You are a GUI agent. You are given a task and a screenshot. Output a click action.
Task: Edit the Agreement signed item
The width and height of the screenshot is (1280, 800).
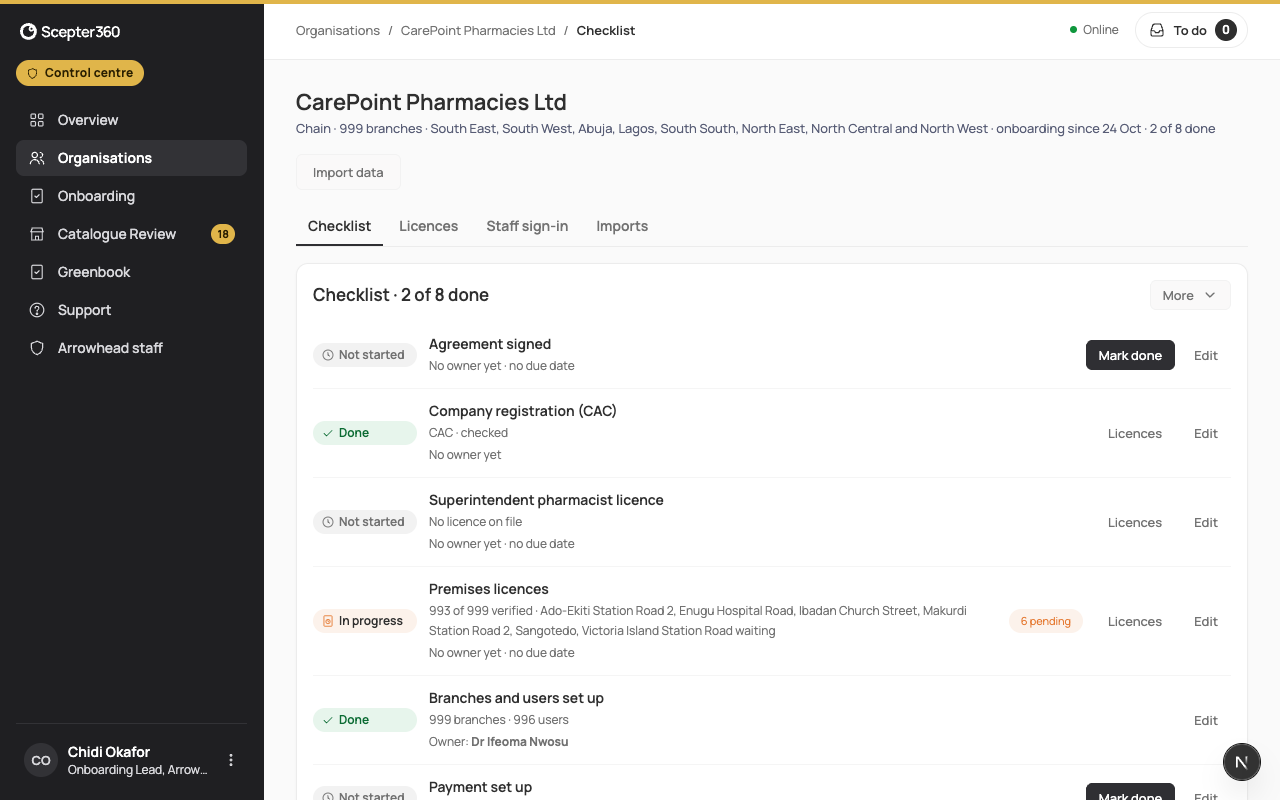pos(1206,355)
